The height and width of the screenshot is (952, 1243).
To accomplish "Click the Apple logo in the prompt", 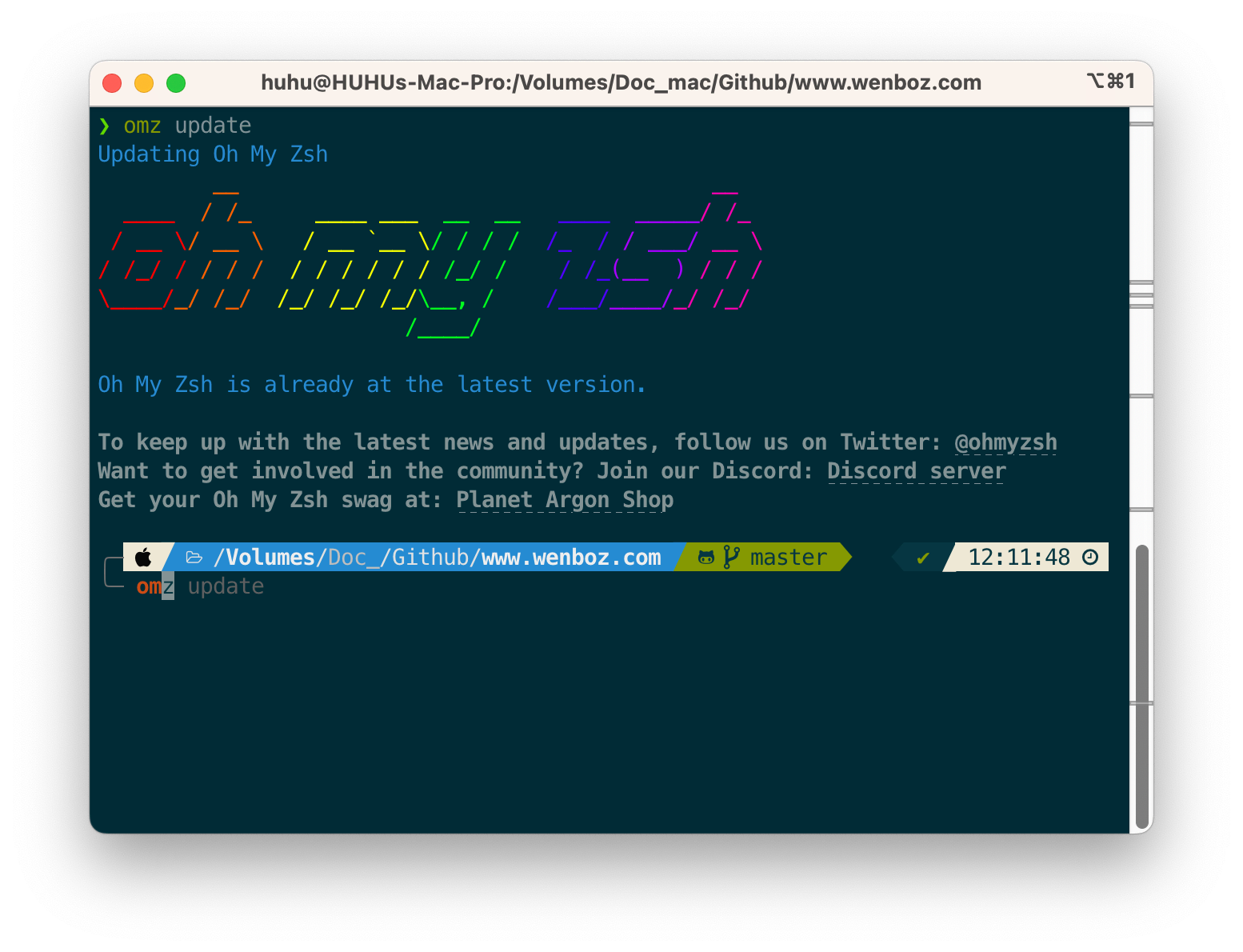I will [x=143, y=557].
